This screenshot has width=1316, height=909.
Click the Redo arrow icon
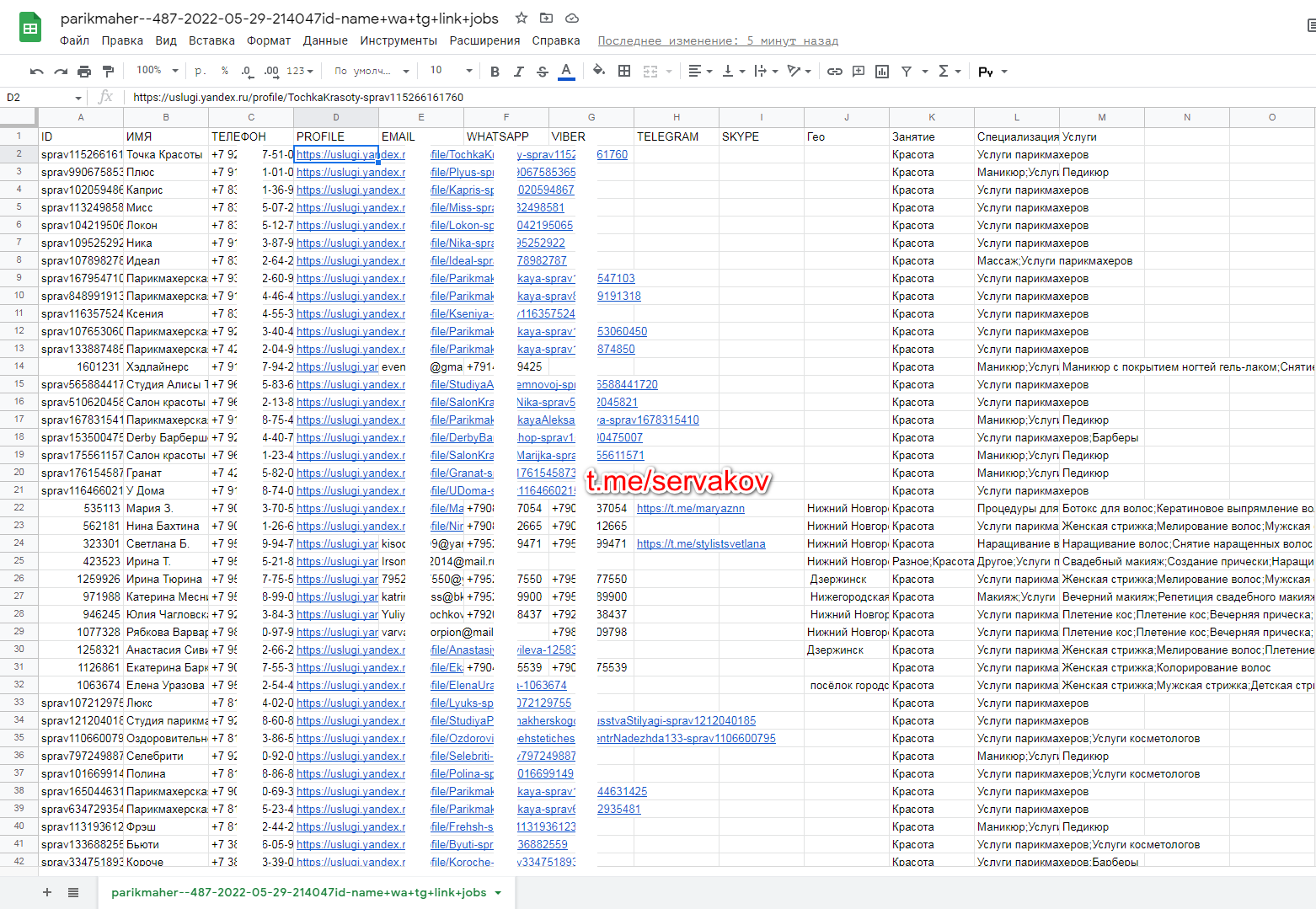coord(60,72)
